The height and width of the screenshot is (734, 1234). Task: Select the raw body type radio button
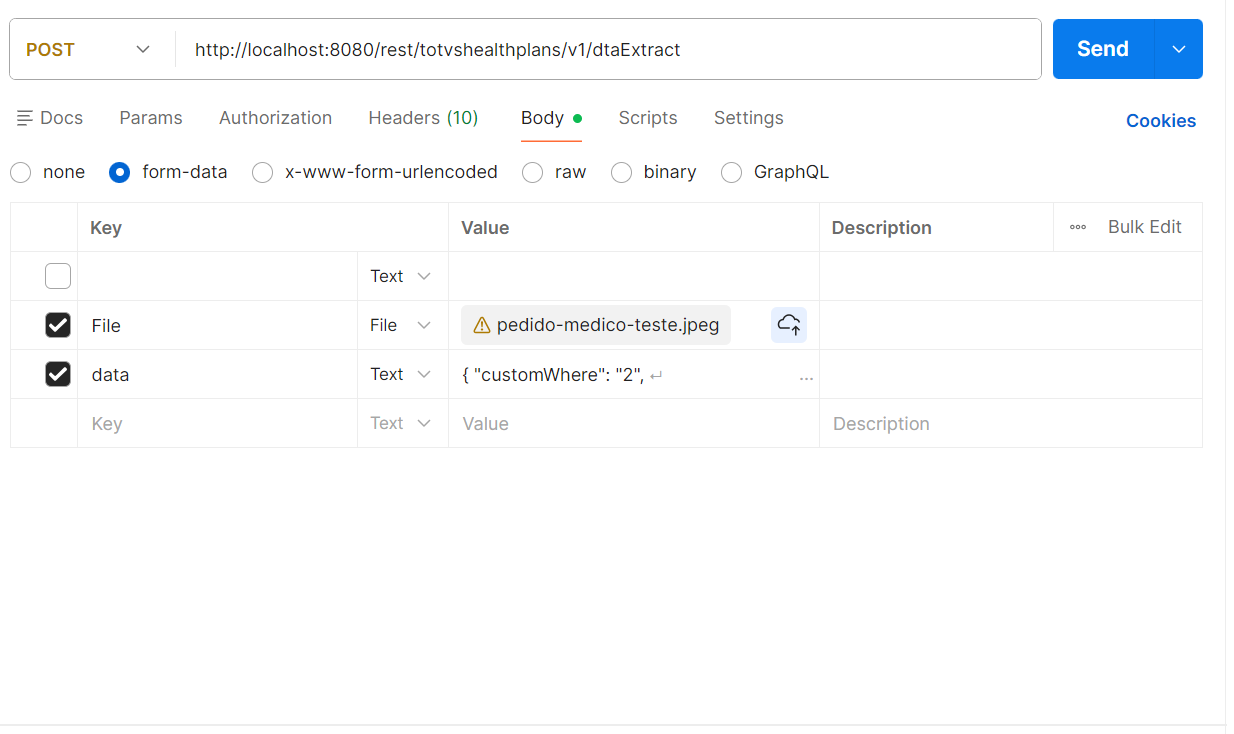534,172
